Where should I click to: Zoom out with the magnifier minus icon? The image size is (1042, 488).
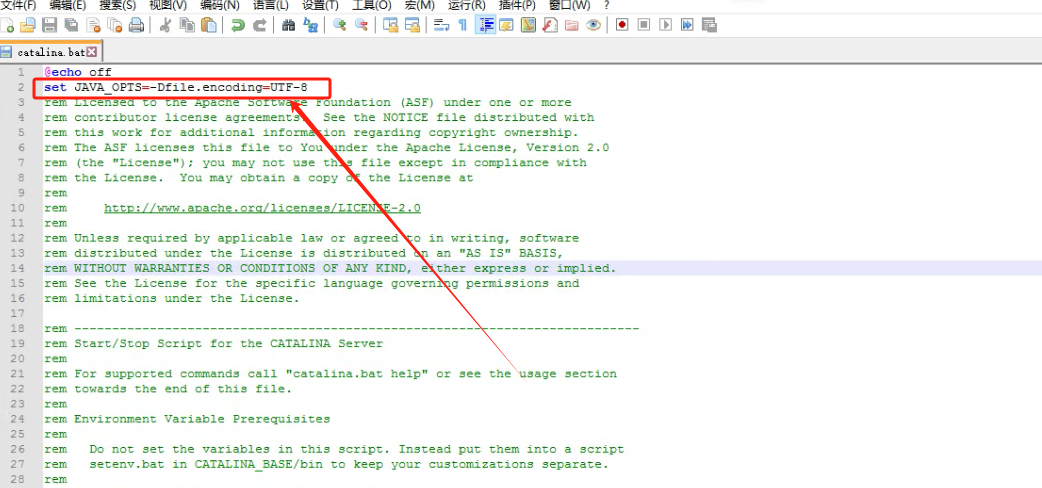(x=362, y=25)
